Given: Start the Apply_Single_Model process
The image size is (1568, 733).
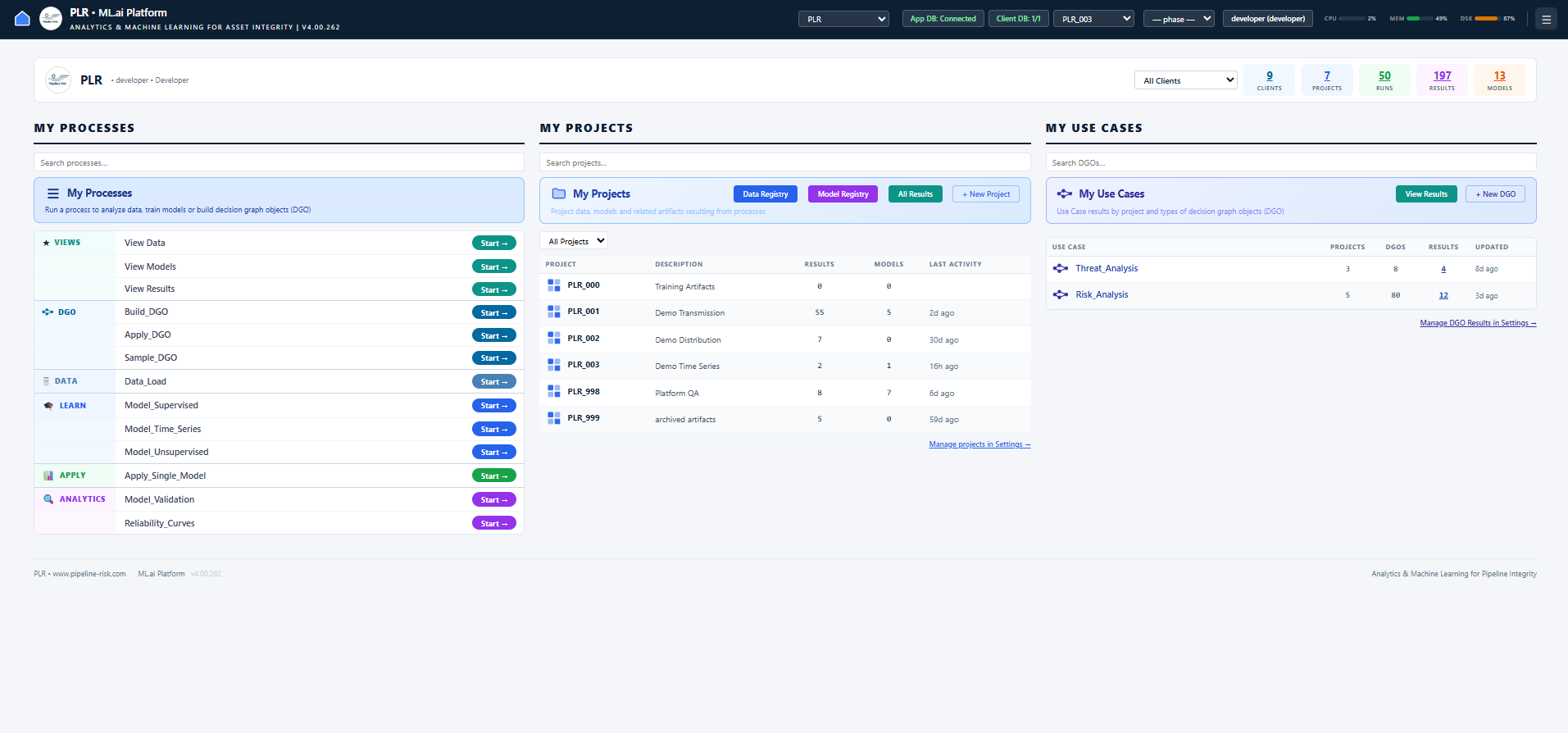Looking at the screenshot, I should pyautogui.click(x=494, y=476).
